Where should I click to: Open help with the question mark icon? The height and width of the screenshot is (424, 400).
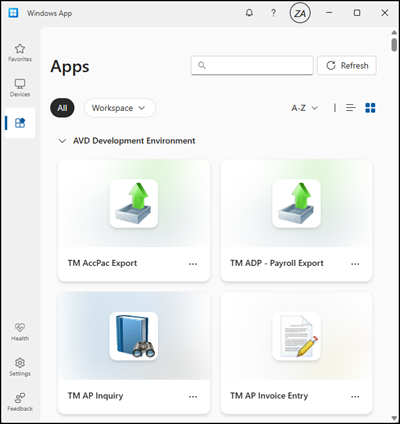click(x=273, y=13)
